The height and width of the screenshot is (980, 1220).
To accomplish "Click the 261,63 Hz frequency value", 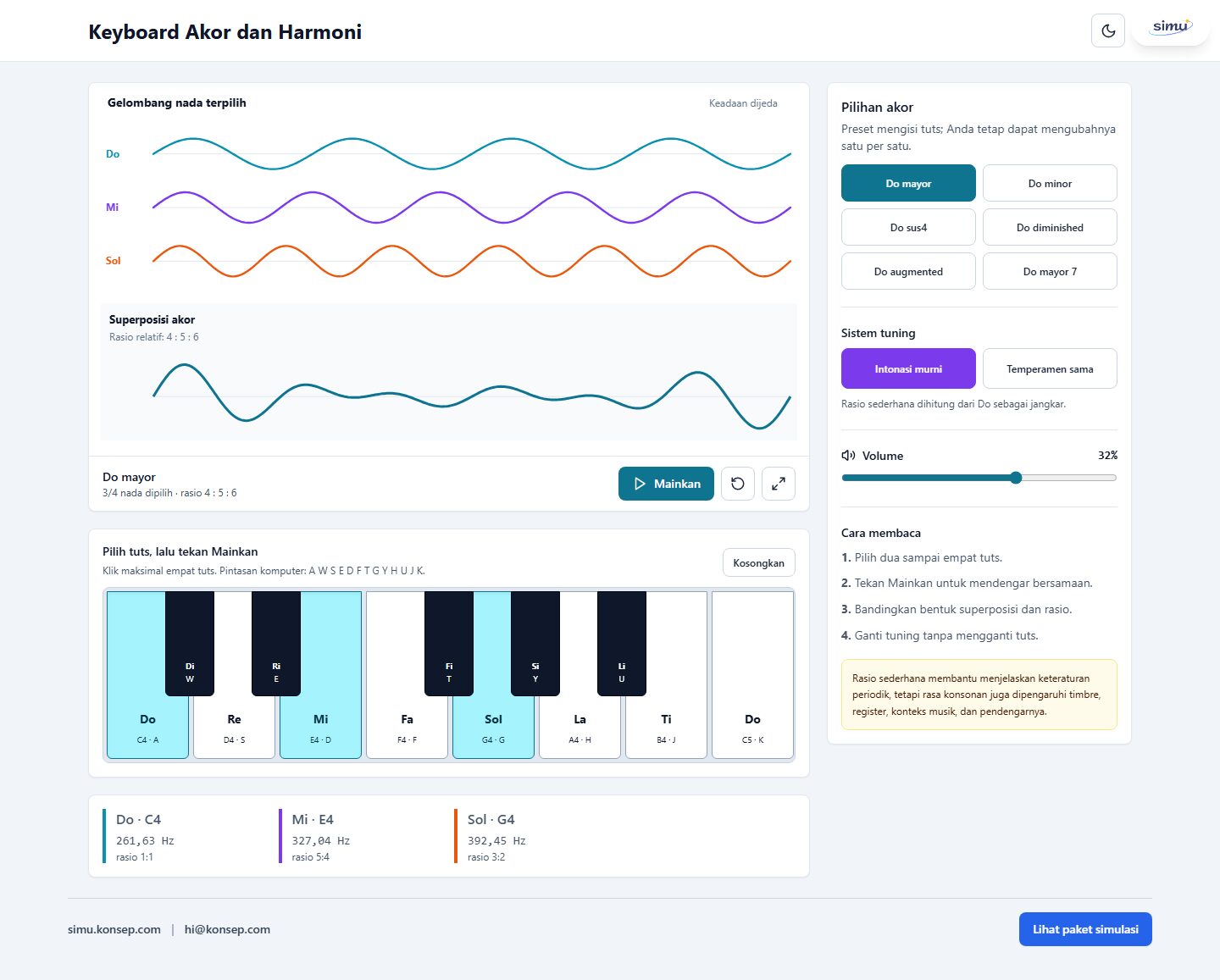I will coord(145,841).
